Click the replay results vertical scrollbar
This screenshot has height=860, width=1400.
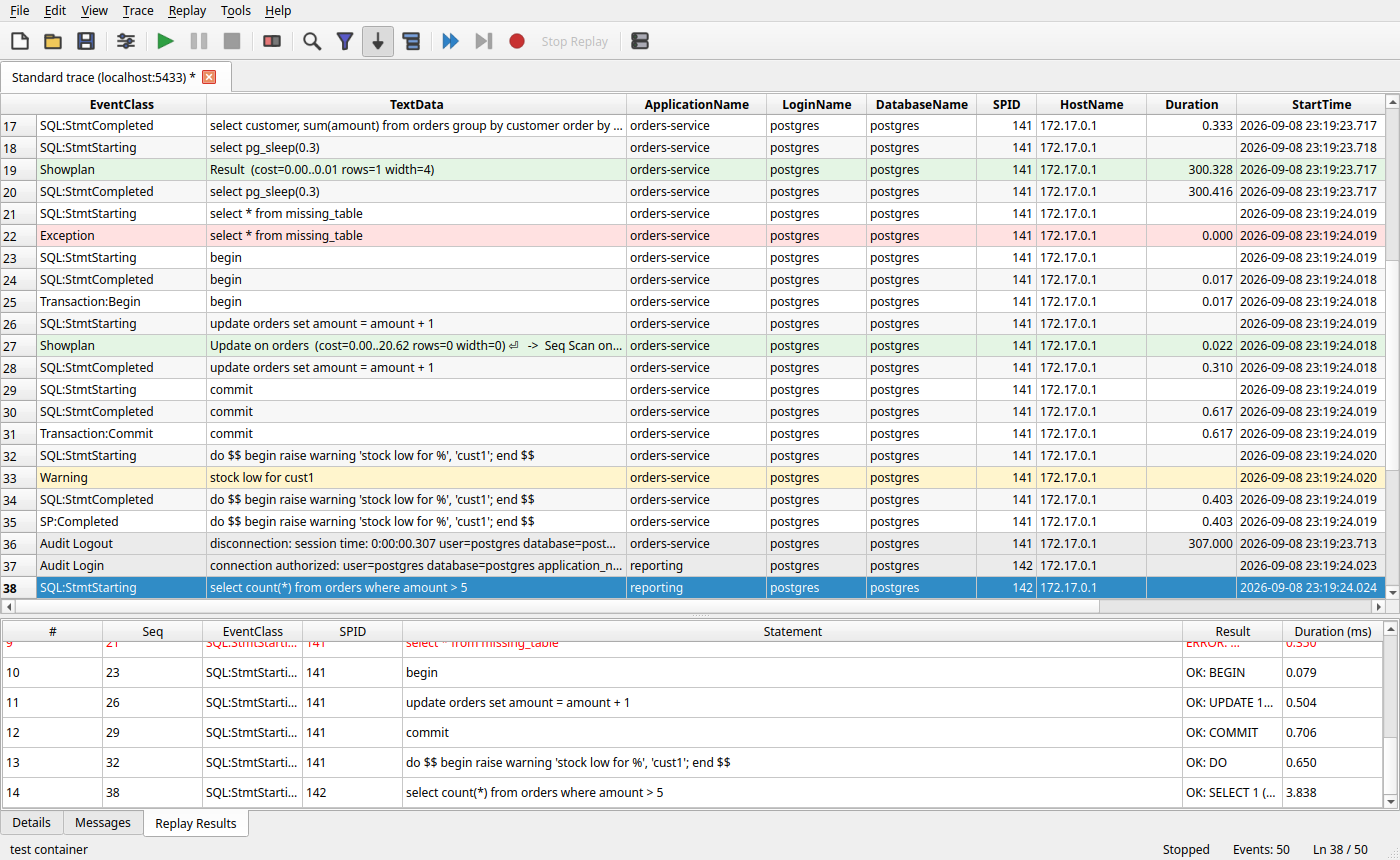coord(1390,714)
